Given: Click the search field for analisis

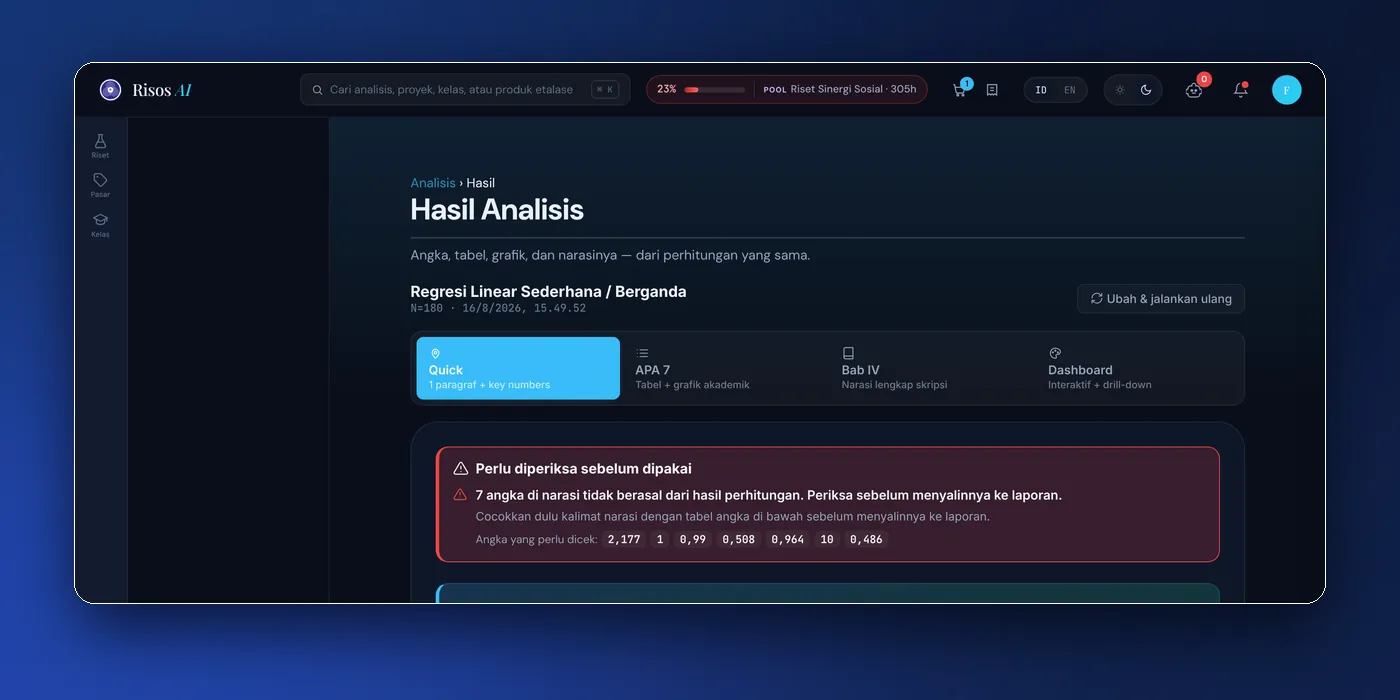Looking at the screenshot, I should tap(465, 90).
